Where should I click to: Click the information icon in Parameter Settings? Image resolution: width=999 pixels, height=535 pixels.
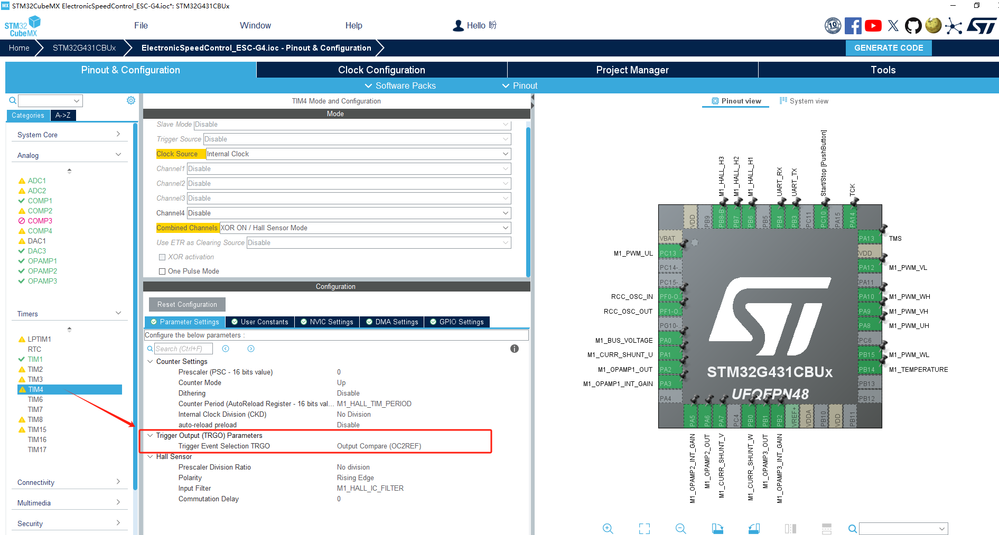tap(514, 348)
